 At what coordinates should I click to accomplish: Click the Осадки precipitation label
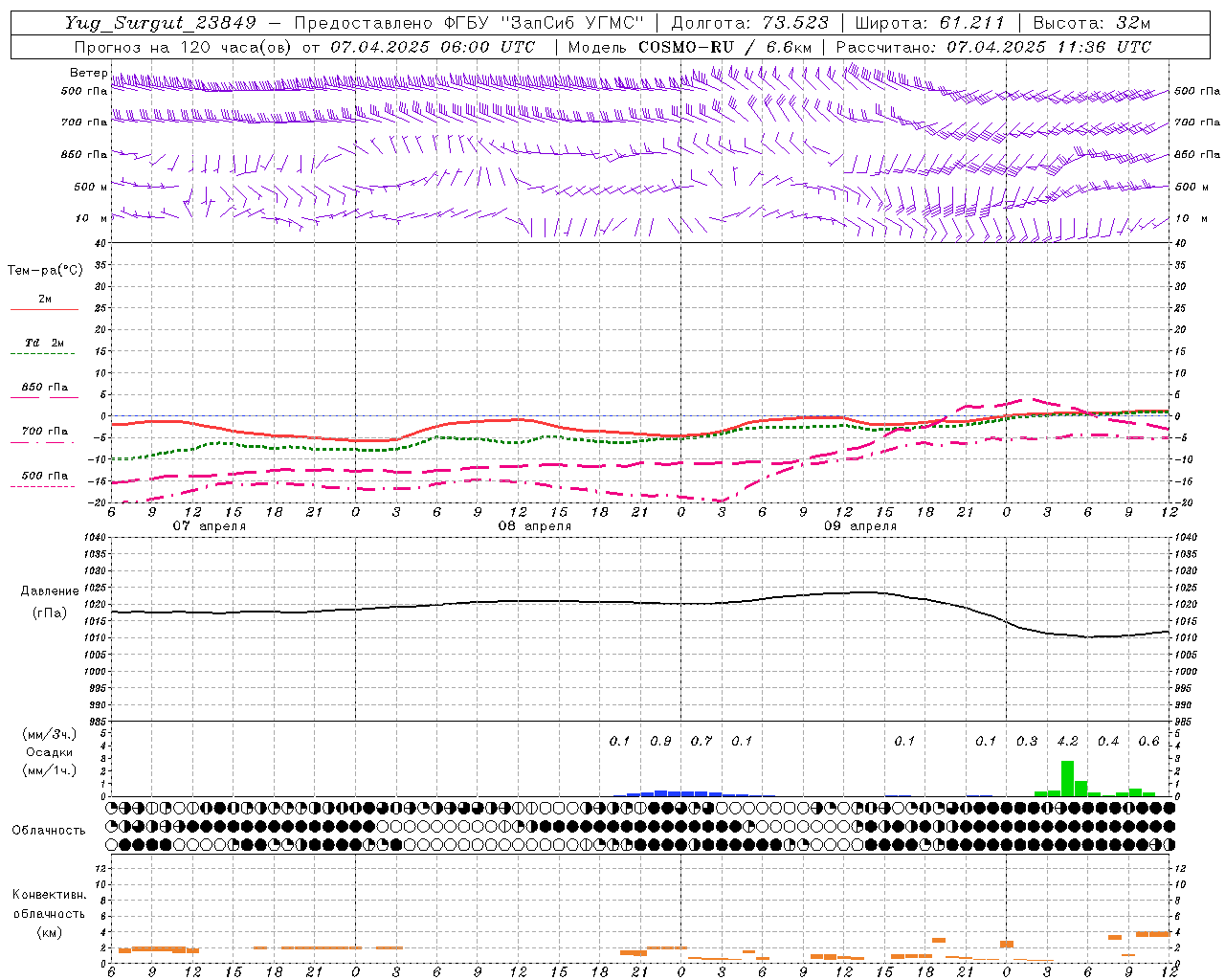click(x=49, y=752)
